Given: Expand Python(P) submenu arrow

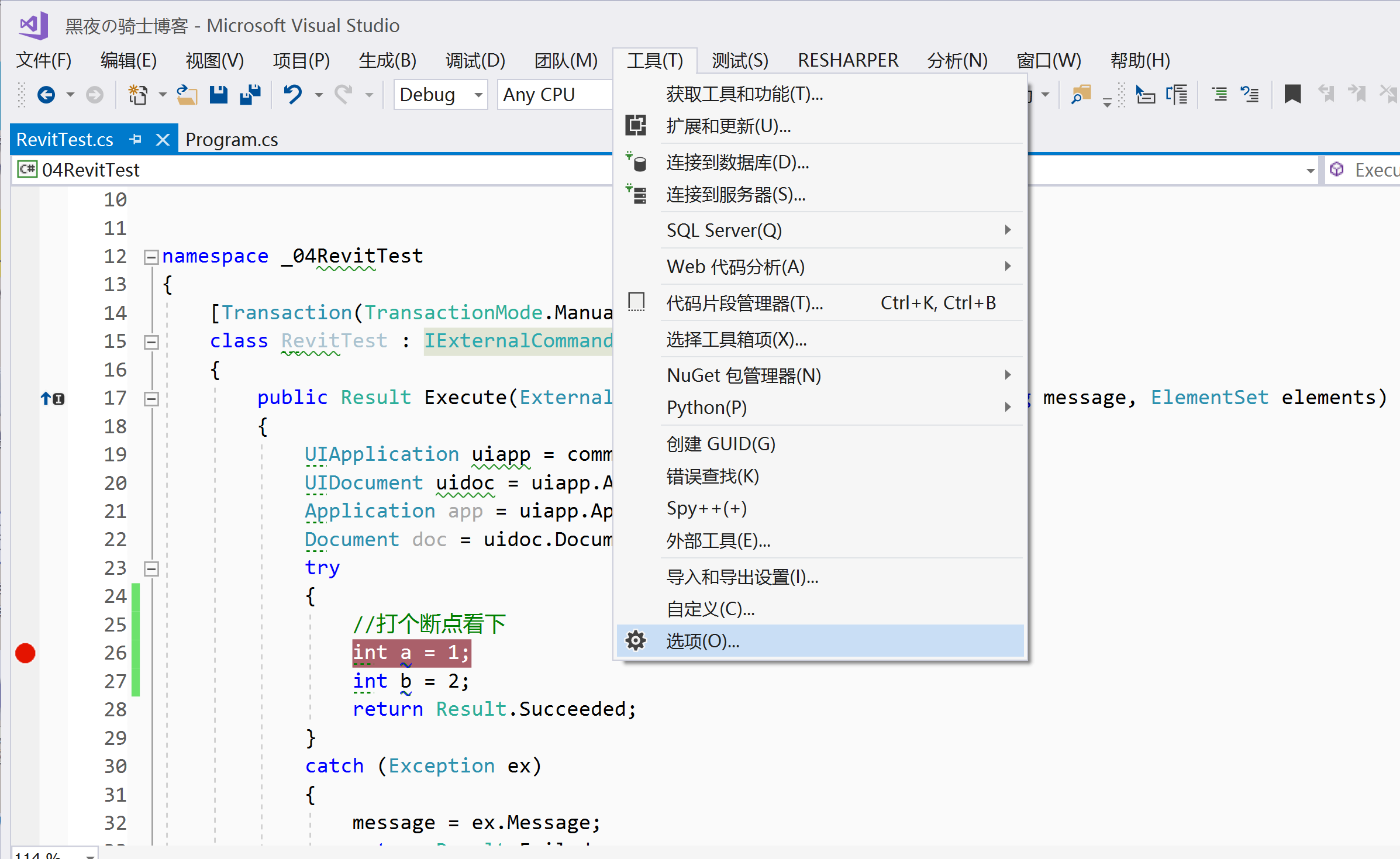Looking at the screenshot, I should [x=1008, y=406].
